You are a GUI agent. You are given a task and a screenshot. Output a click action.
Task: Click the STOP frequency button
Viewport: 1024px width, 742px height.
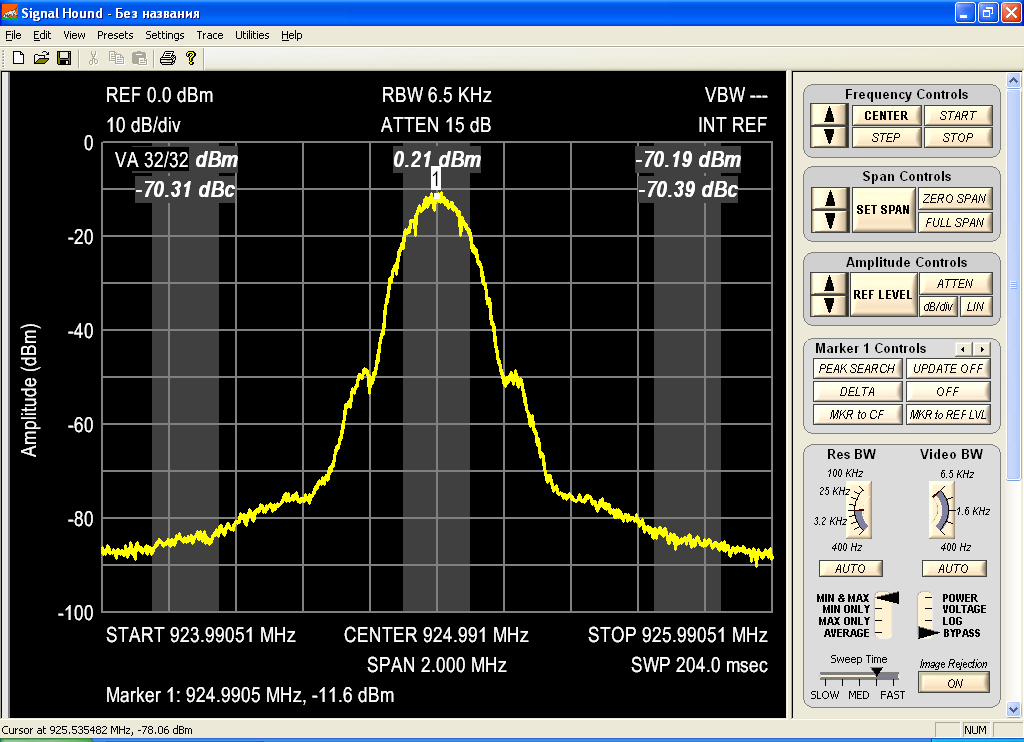coord(958,138)
